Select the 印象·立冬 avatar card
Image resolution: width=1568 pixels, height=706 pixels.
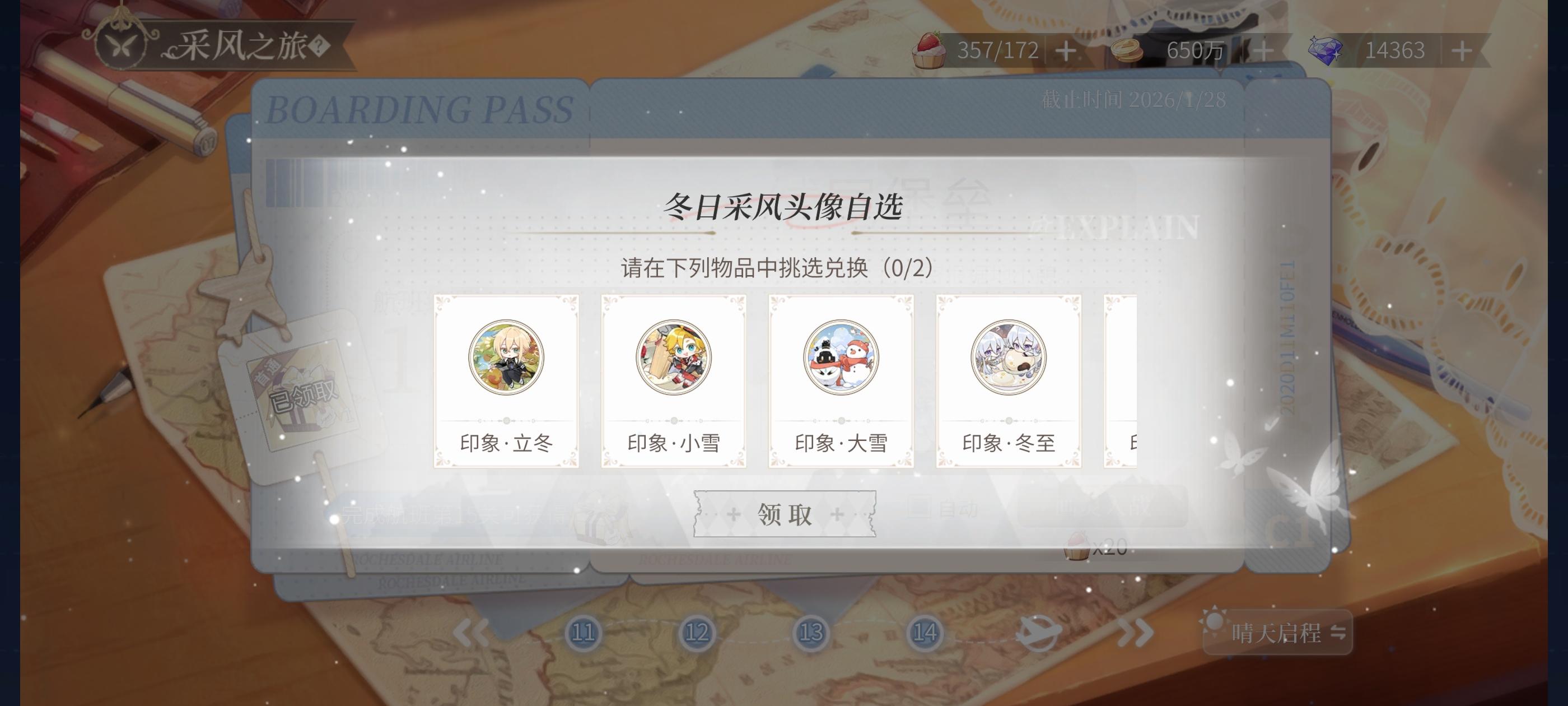coord(506,382)
